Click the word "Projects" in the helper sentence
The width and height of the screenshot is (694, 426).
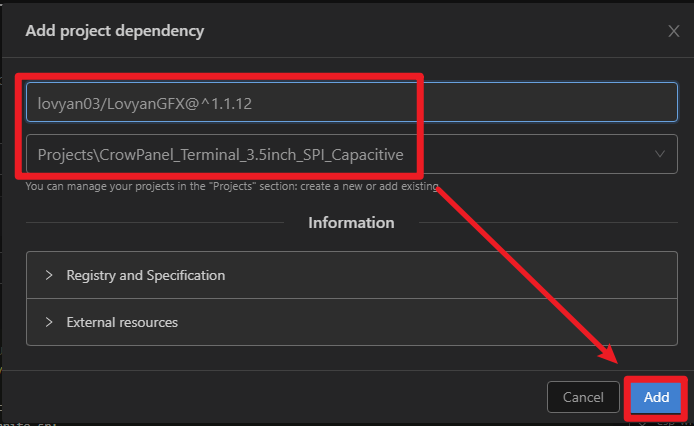(x=232, y=186)
